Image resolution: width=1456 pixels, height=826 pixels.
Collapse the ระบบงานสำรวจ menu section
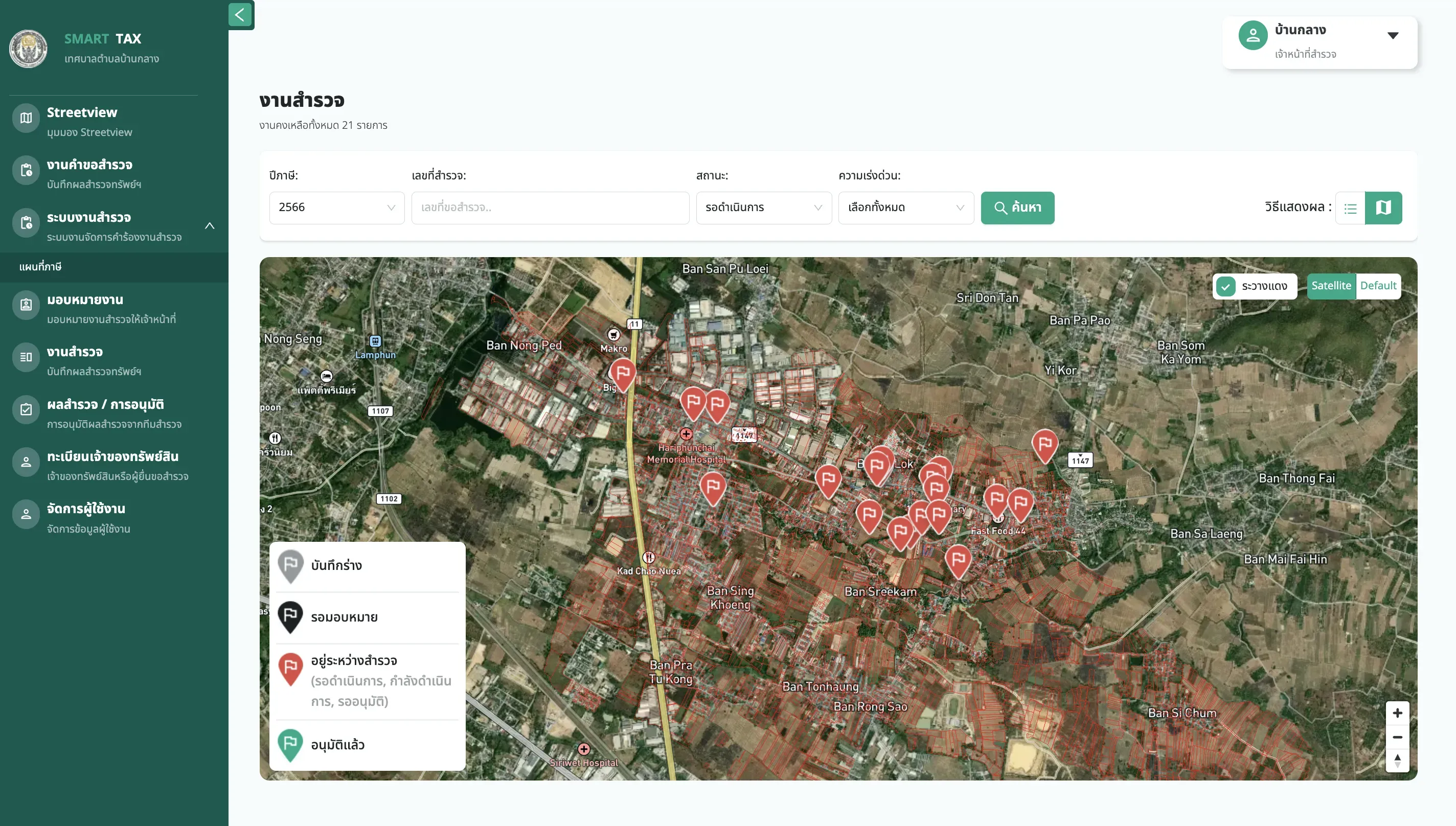(210, 226)
